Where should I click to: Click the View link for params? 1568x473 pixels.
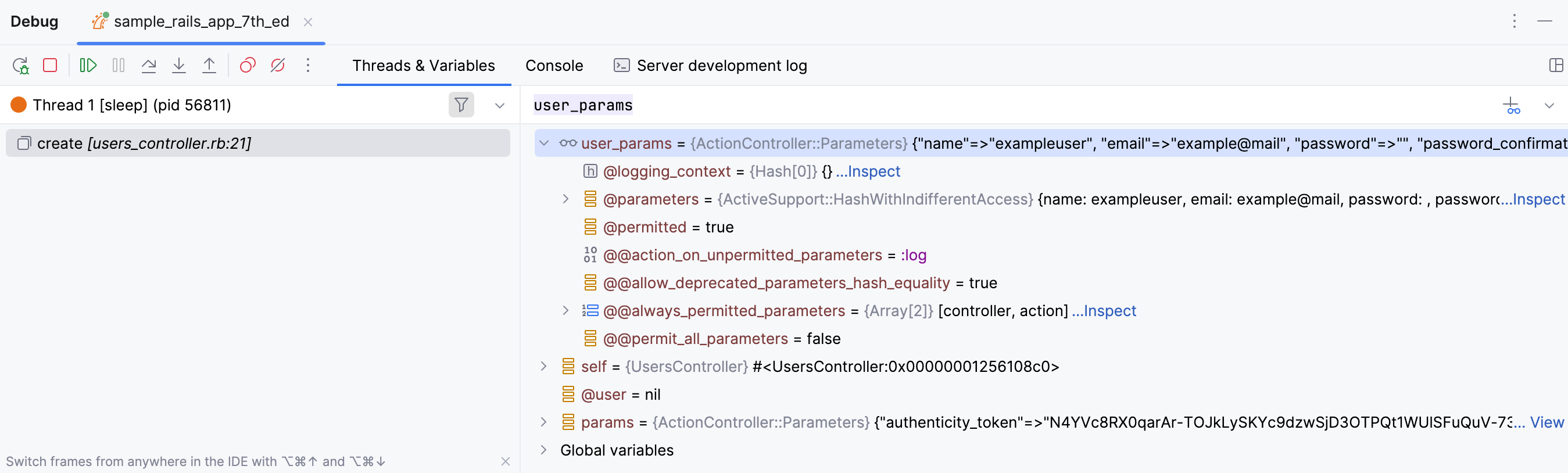click(1546, 422)
